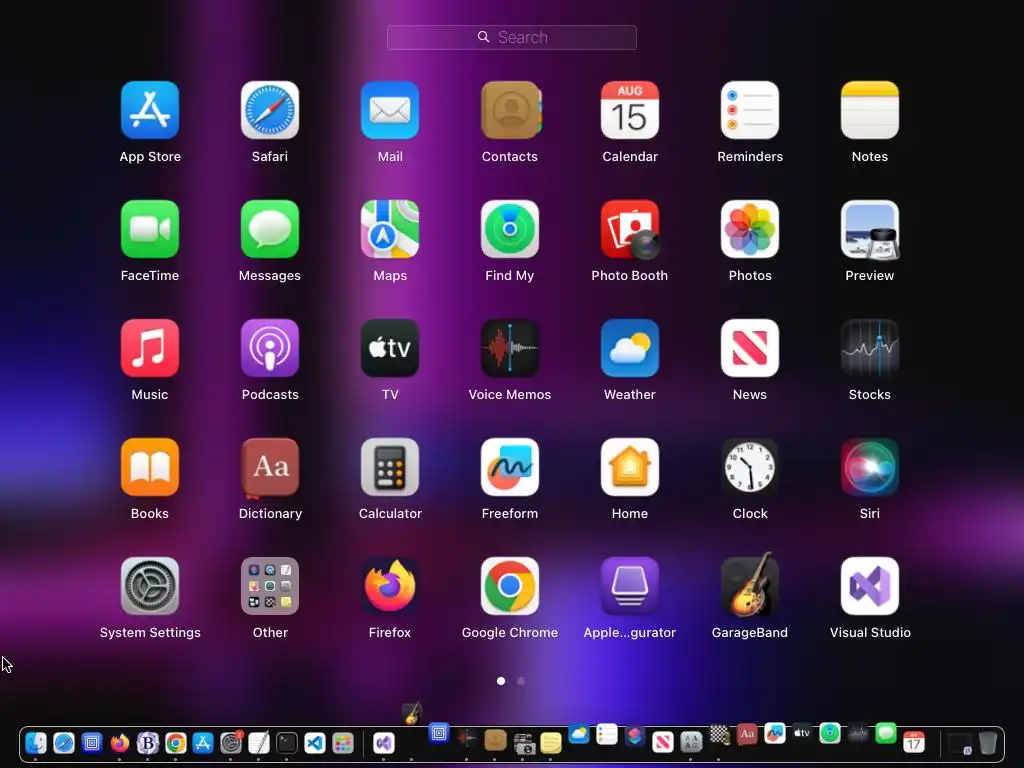Open System Settings from the Launchpad grid
Viewport: 1024px width, 768px height.
[150, 586]
